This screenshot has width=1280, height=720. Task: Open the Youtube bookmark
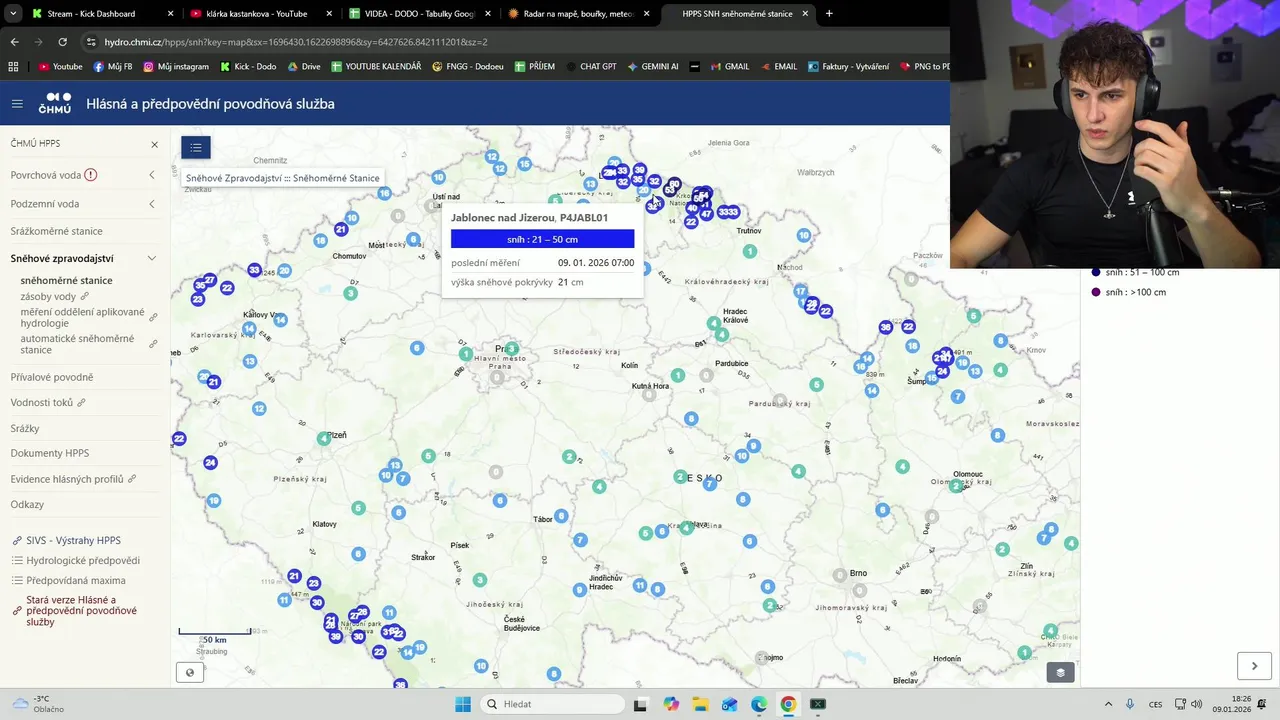pos(60,66)
